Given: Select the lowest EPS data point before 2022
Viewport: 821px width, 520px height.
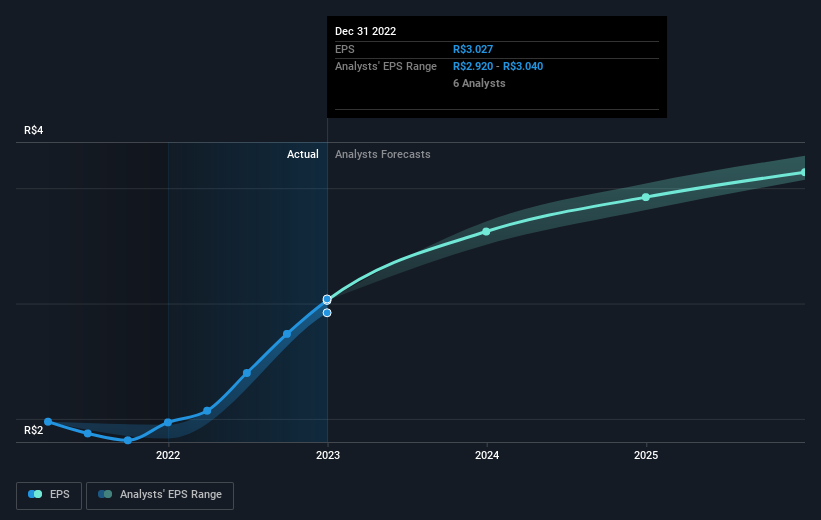Looking at the screenshot, I should tap(128, 440).
